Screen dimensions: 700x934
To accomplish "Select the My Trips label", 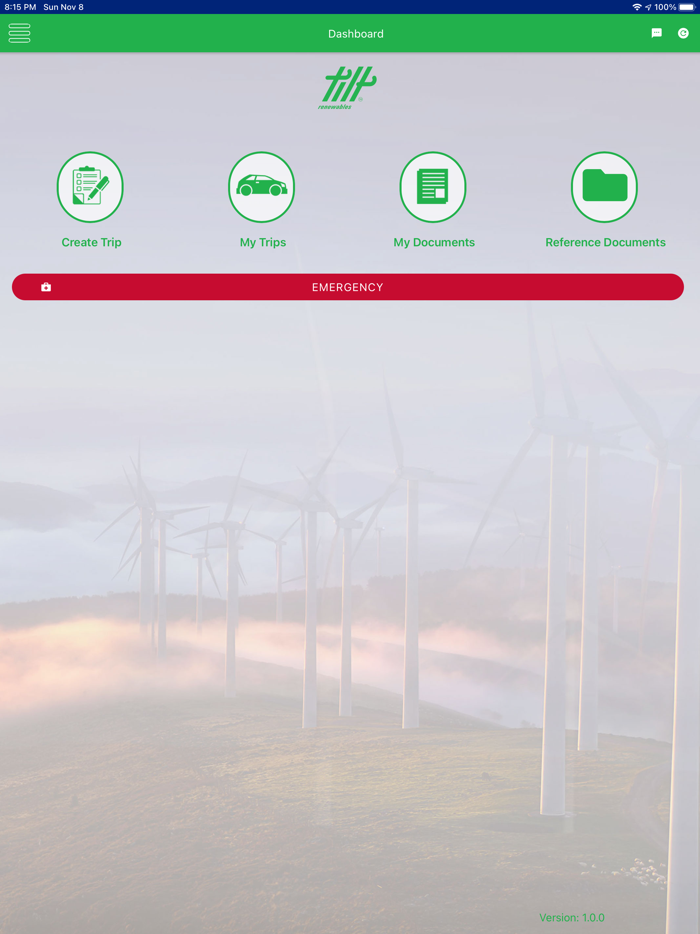I will tap(263, 242).
